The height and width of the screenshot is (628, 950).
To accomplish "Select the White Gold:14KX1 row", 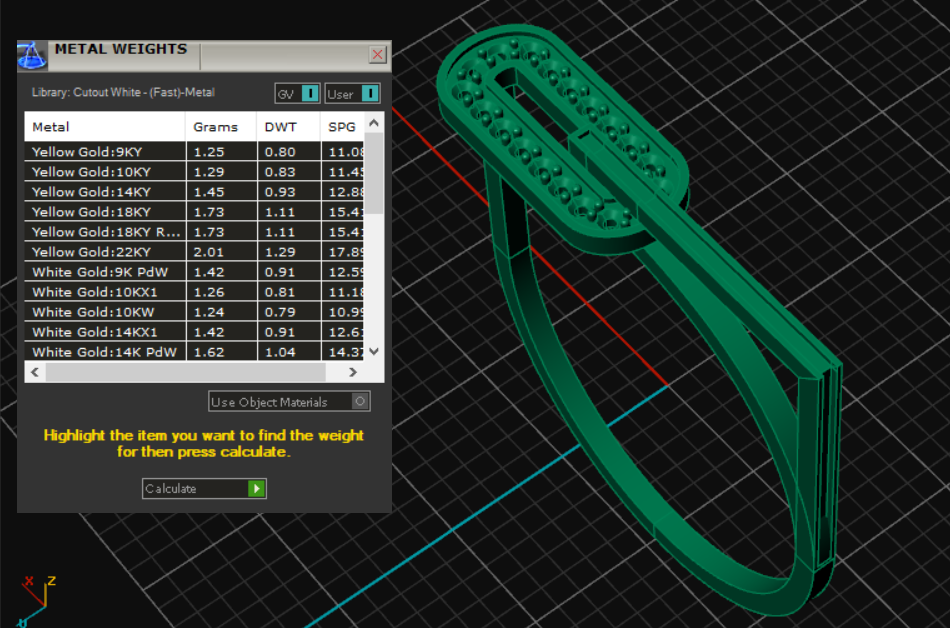I will pos(194,332).
